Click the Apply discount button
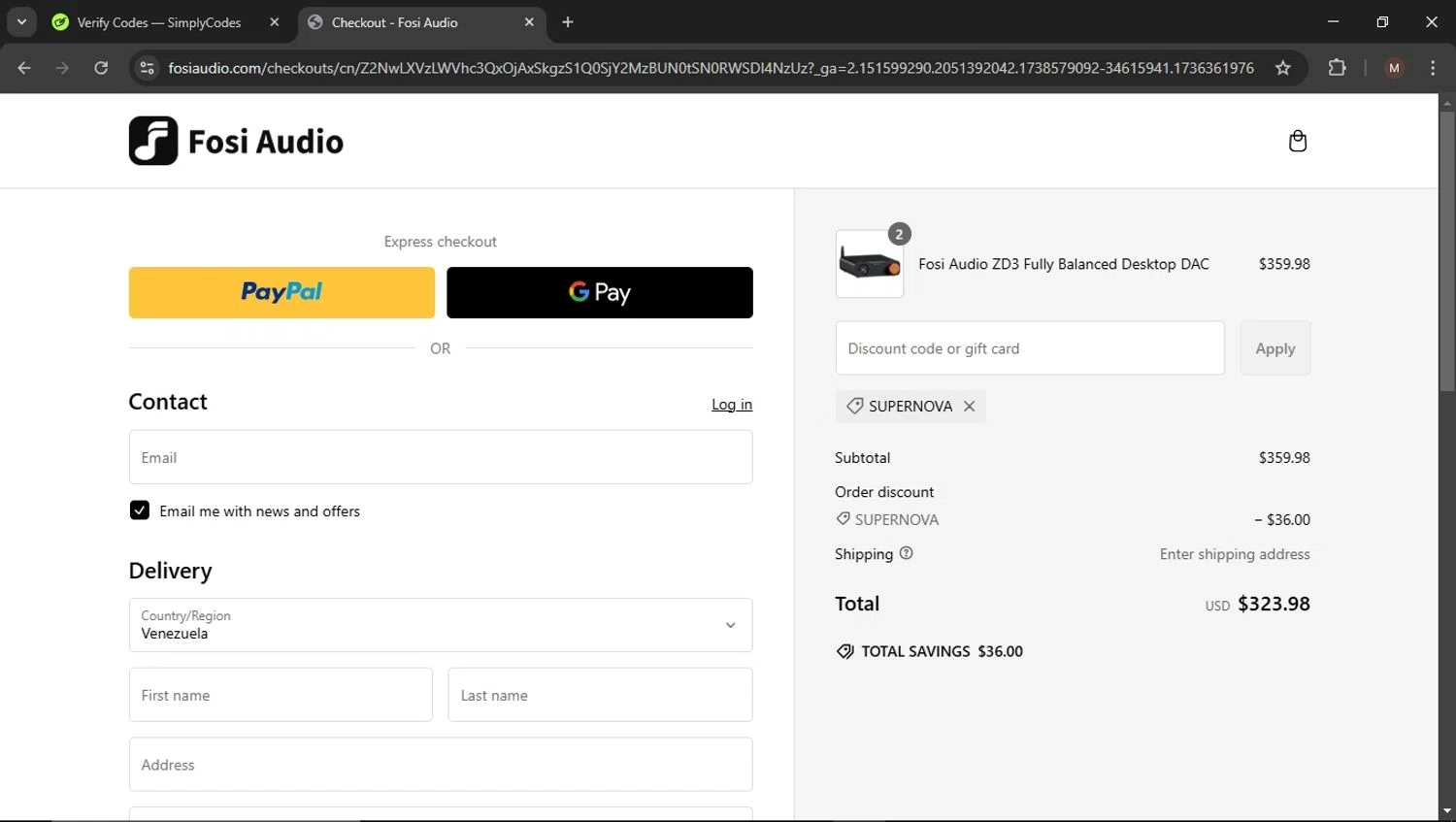The width and height of the screenshot is (1456, 822). coord(1275,348)
